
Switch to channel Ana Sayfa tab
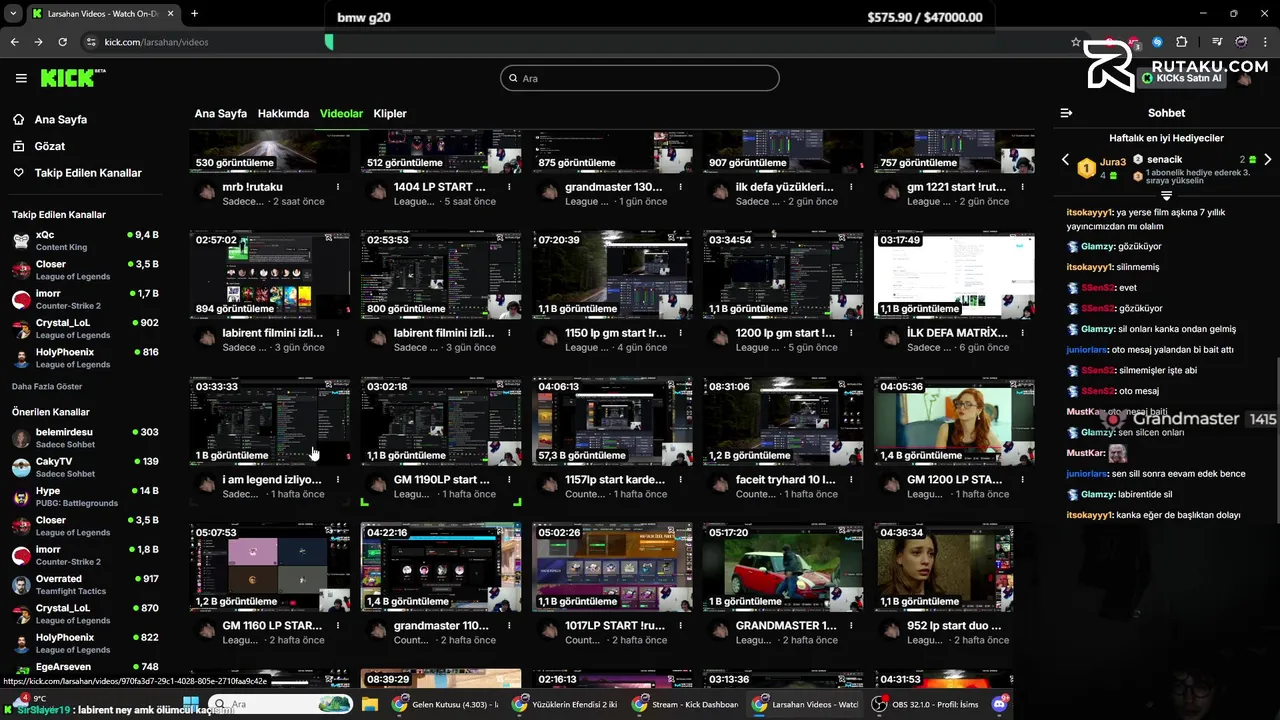coord(220,114)
